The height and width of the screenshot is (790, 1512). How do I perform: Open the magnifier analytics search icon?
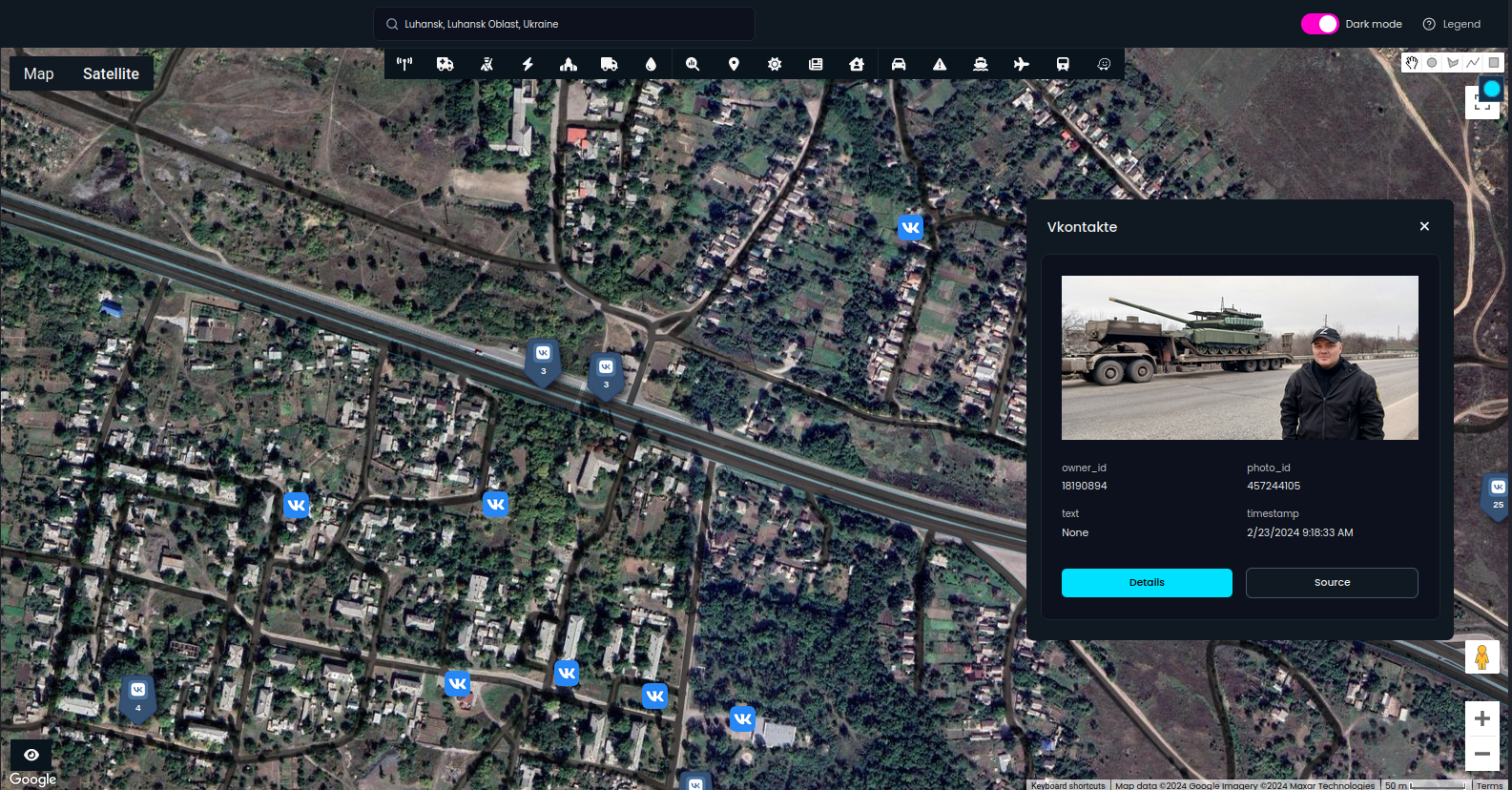(x=693, y=64)
